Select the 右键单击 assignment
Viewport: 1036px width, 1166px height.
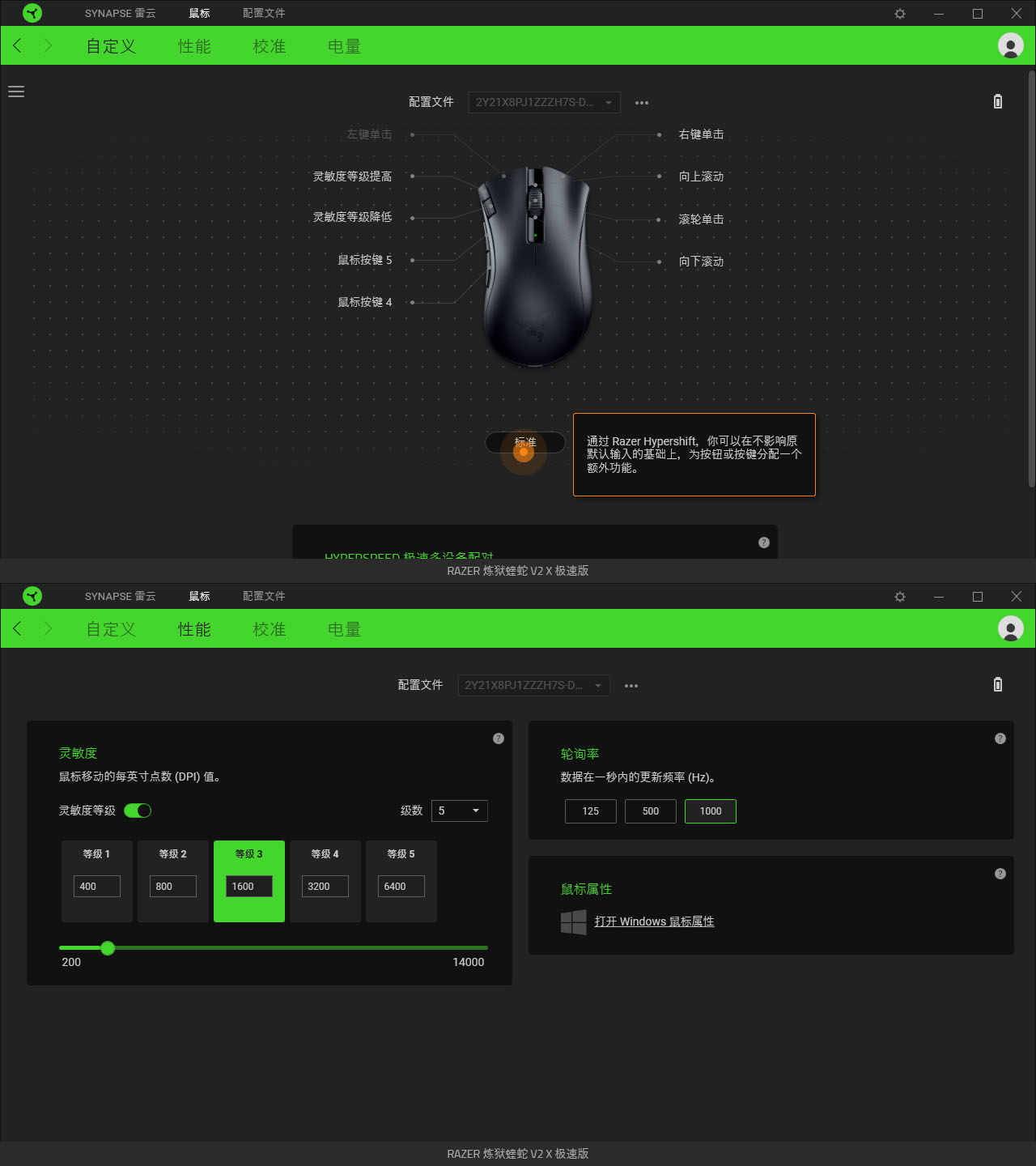[x=702, y=134]
